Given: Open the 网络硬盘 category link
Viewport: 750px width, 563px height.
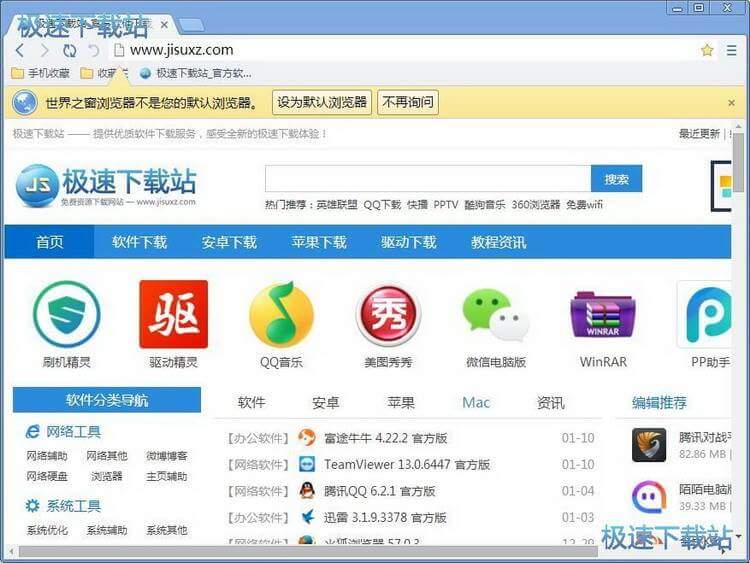Looking at the screenshot, I should (x=47, y=476).
